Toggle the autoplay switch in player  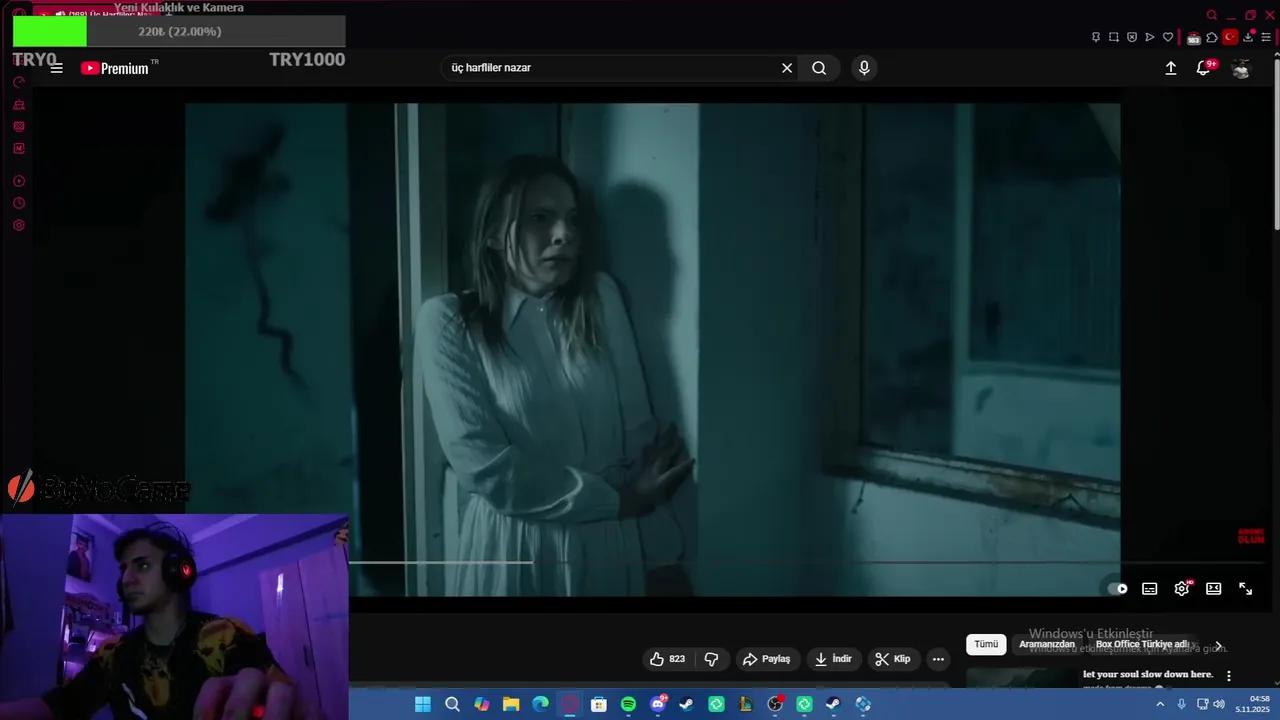tap(1118, 589)
